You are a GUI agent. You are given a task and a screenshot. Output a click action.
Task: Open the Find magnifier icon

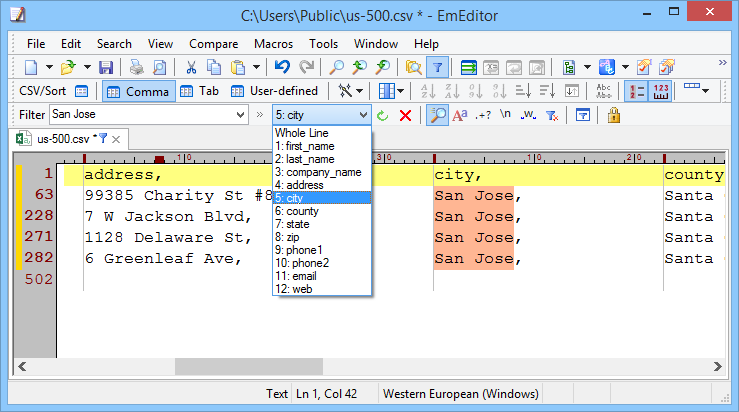pyautogui.click(x=336, y=67)
